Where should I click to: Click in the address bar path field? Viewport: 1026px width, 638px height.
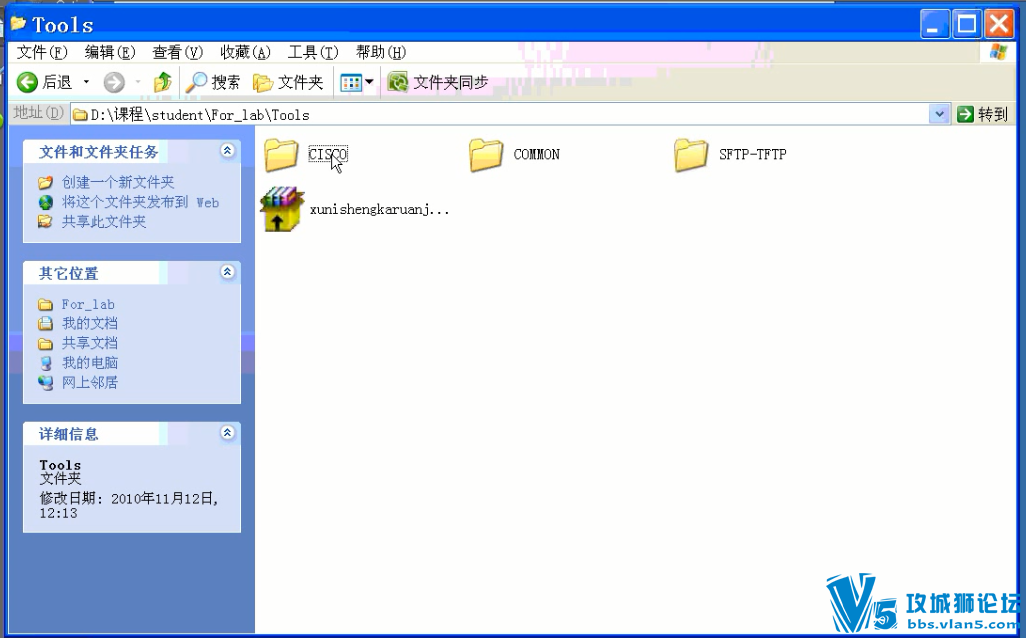[x=500, y=114]
